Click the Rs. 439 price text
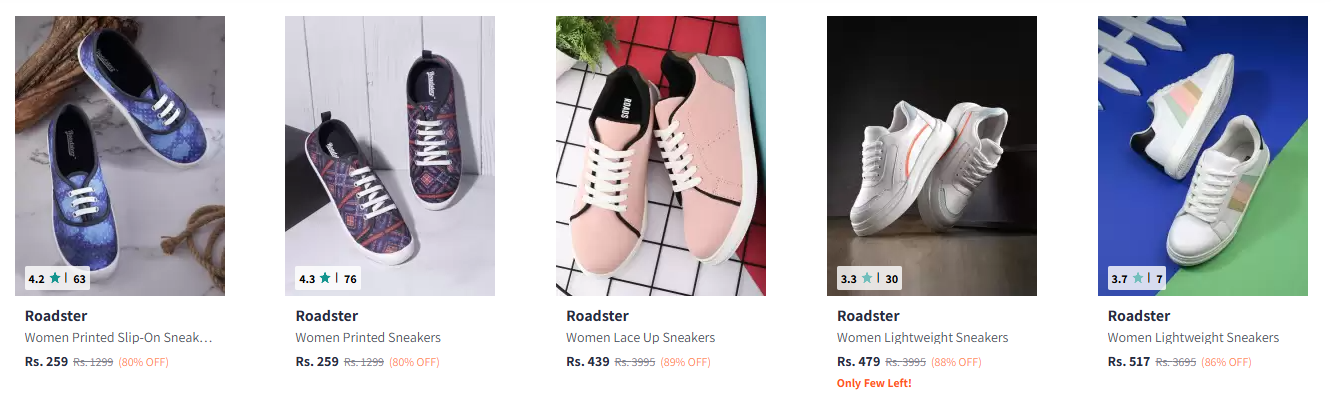Viewport: 1331px width, 403px height. pos(588,361)
